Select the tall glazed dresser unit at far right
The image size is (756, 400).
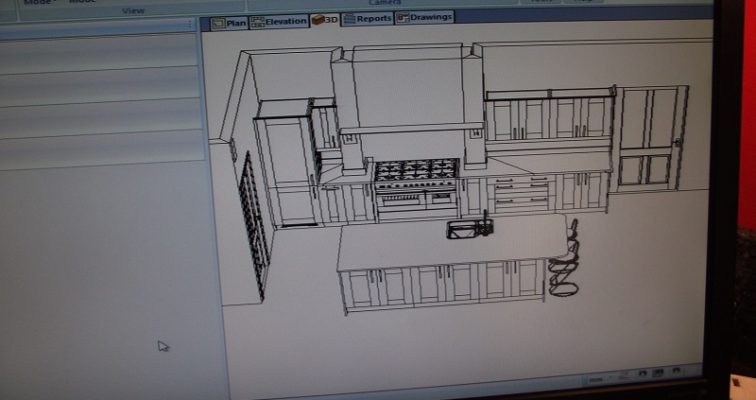[x=649, y=139]
